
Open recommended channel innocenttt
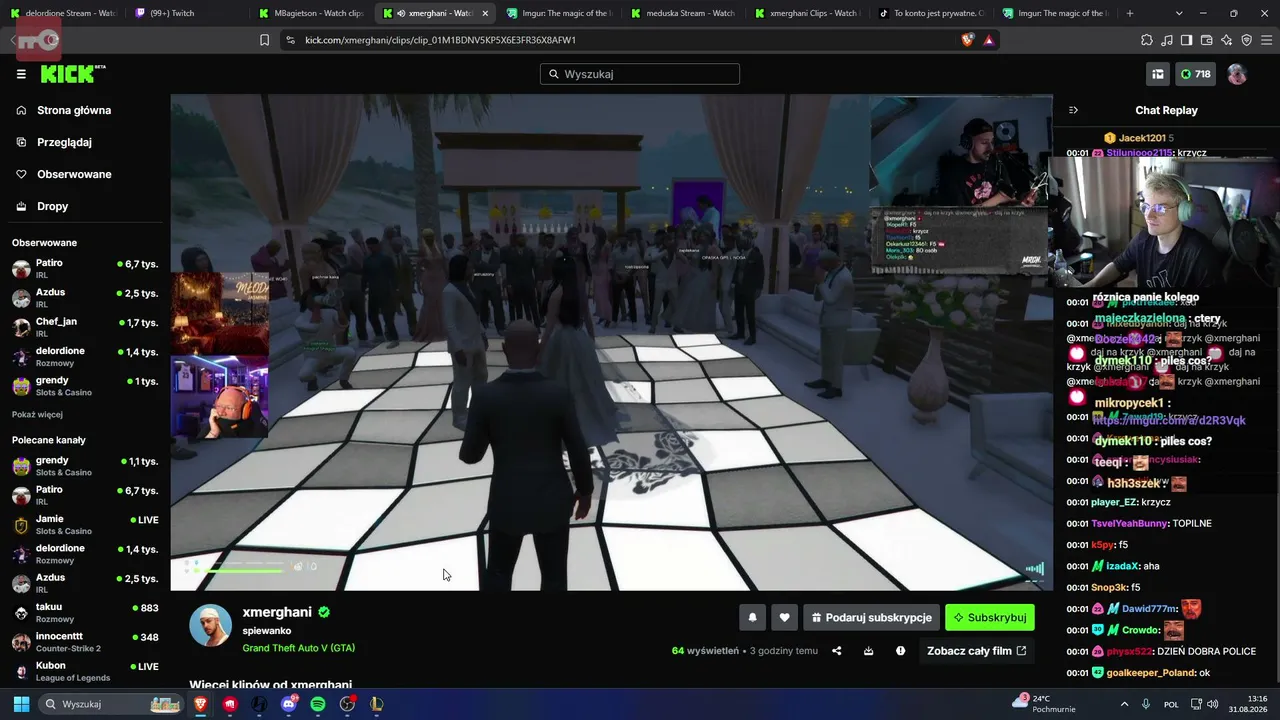85,642
